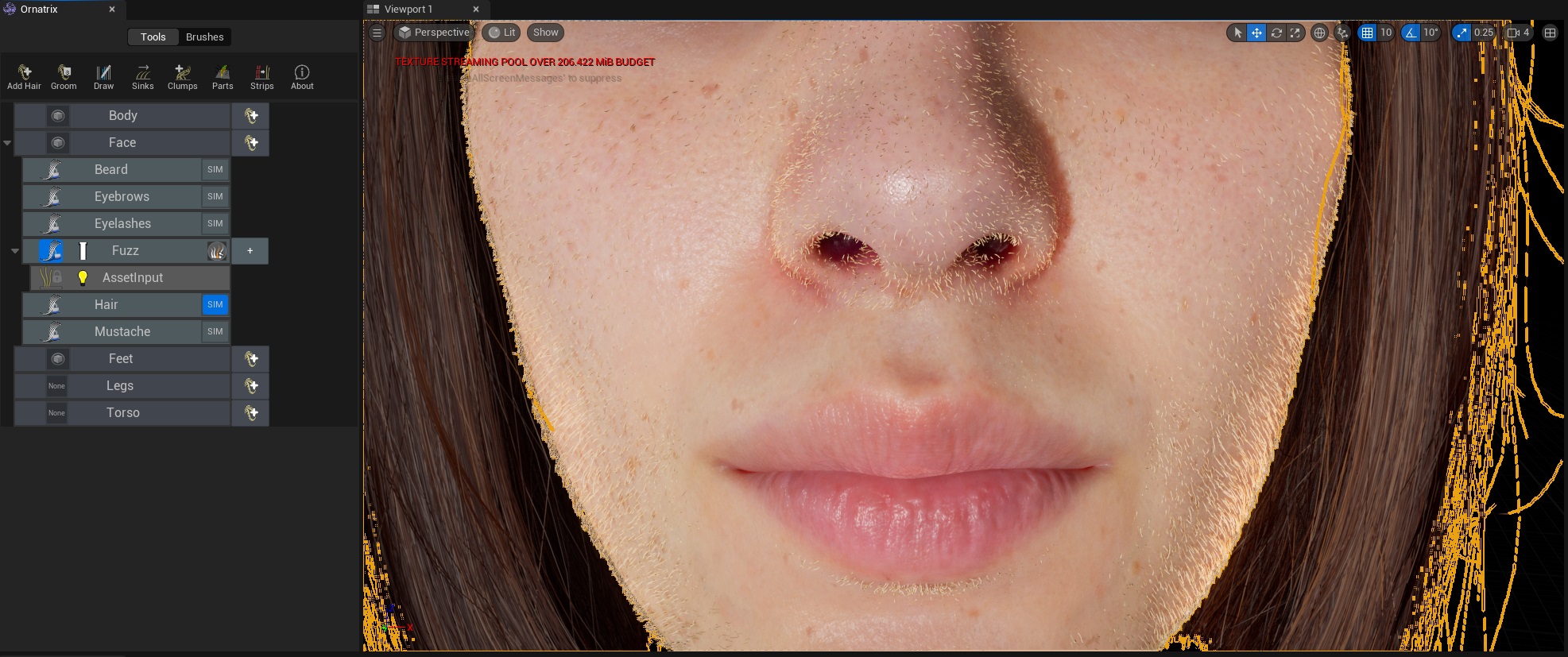Image resolution: width=1568 pixels, height=657 pixels.
Task: Enable SIM for the Beard groom
Action: tap(215, 169)
